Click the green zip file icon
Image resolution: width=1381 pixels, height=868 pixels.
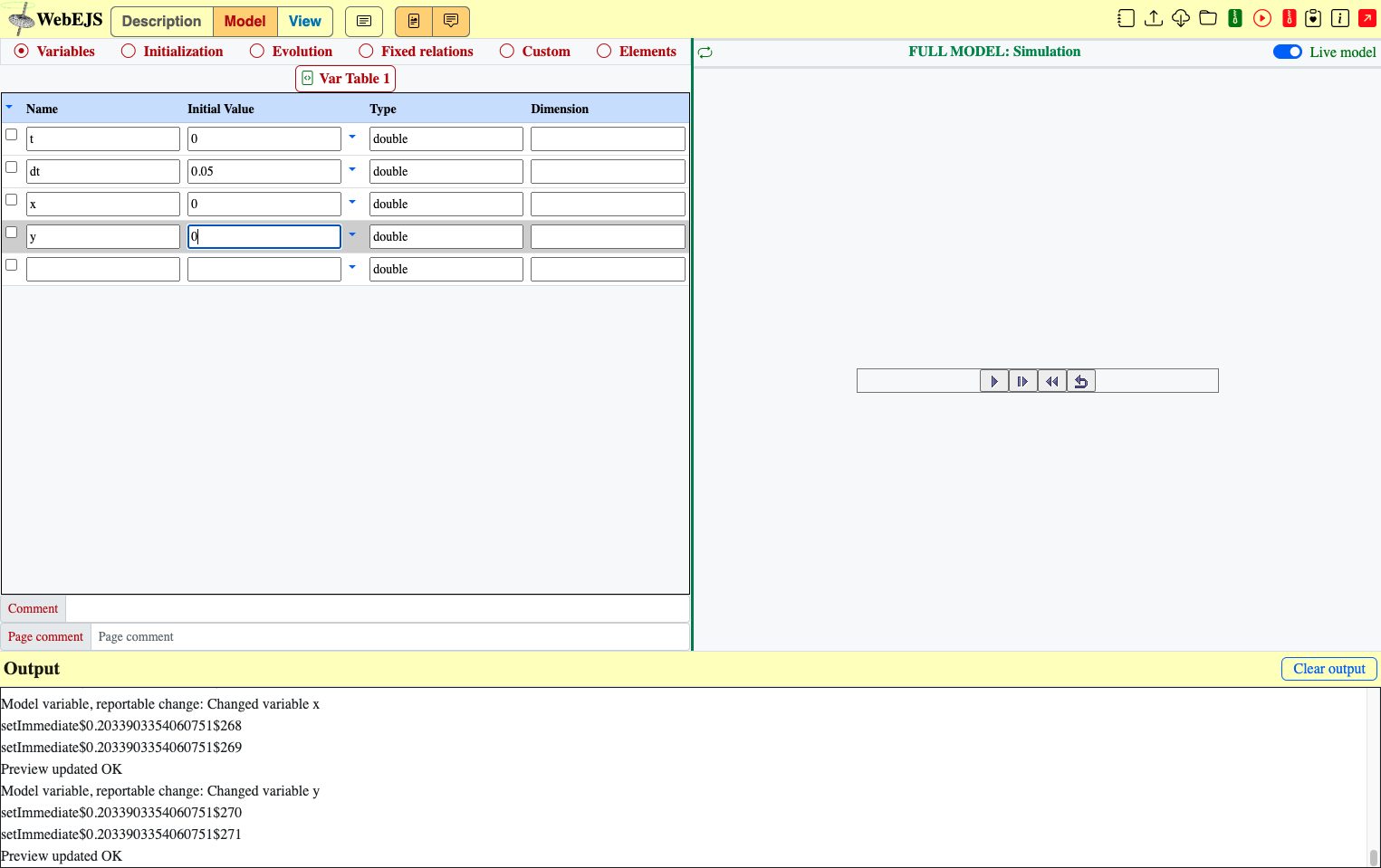[x=1235, y=18]
